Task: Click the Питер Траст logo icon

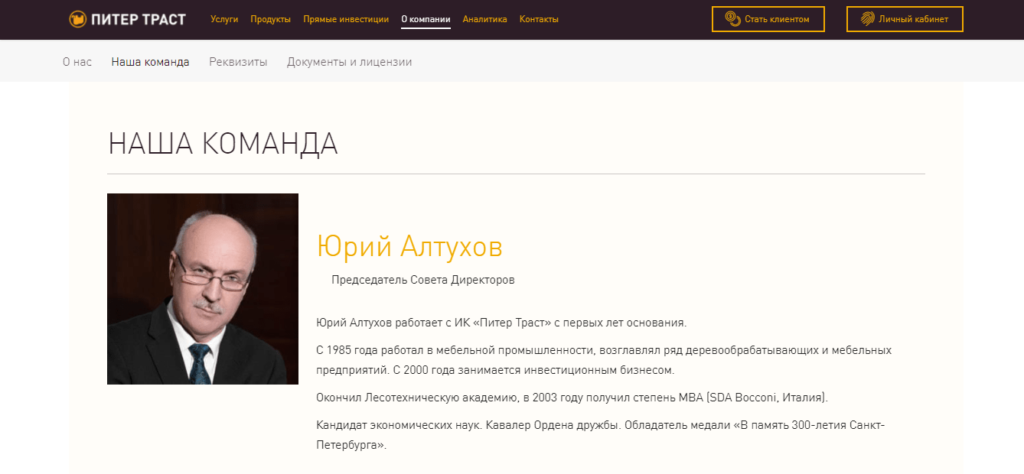Action: point(78,20)
